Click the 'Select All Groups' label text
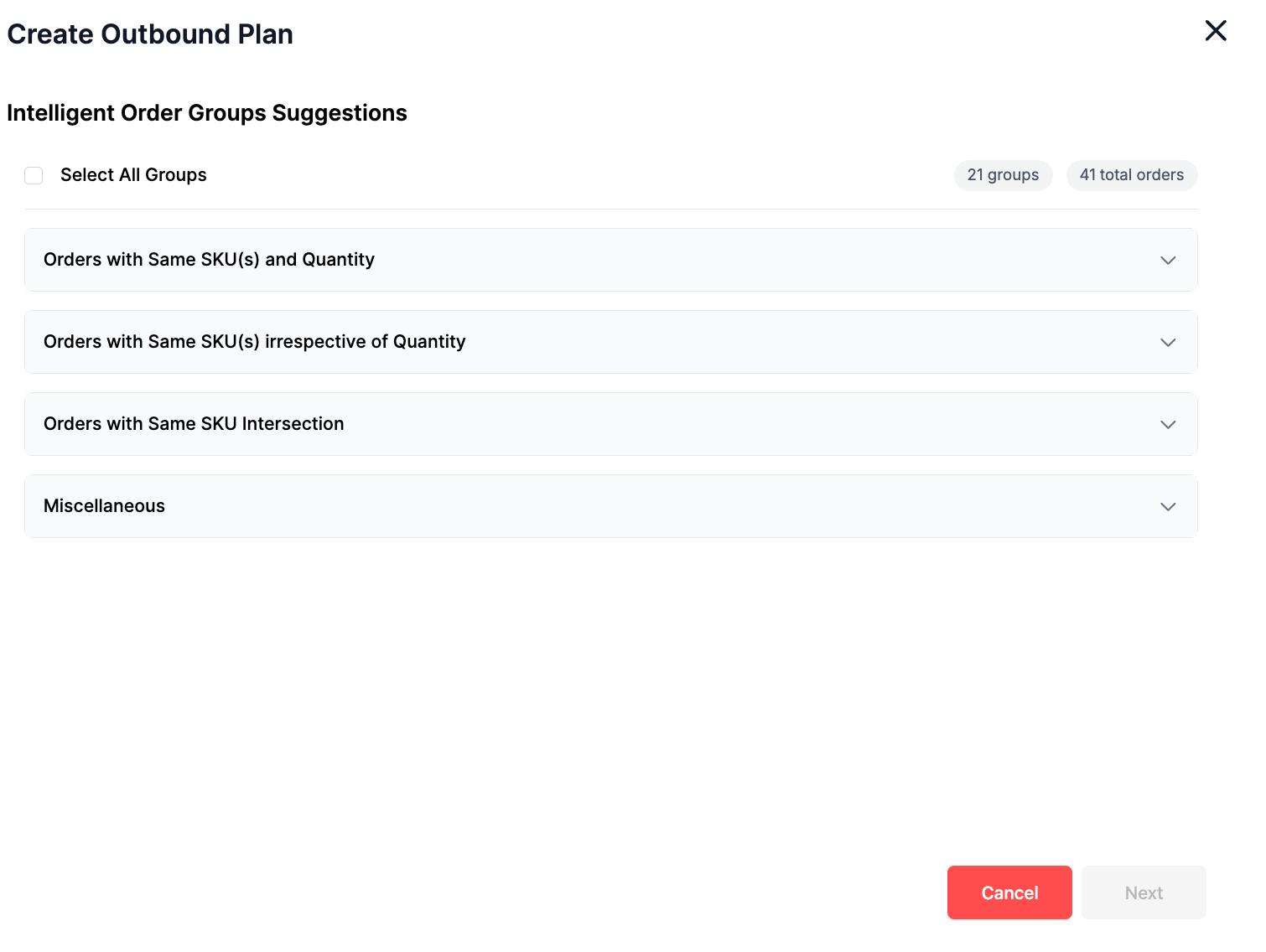Screen dimensions: 1266x952 (133, 175)
